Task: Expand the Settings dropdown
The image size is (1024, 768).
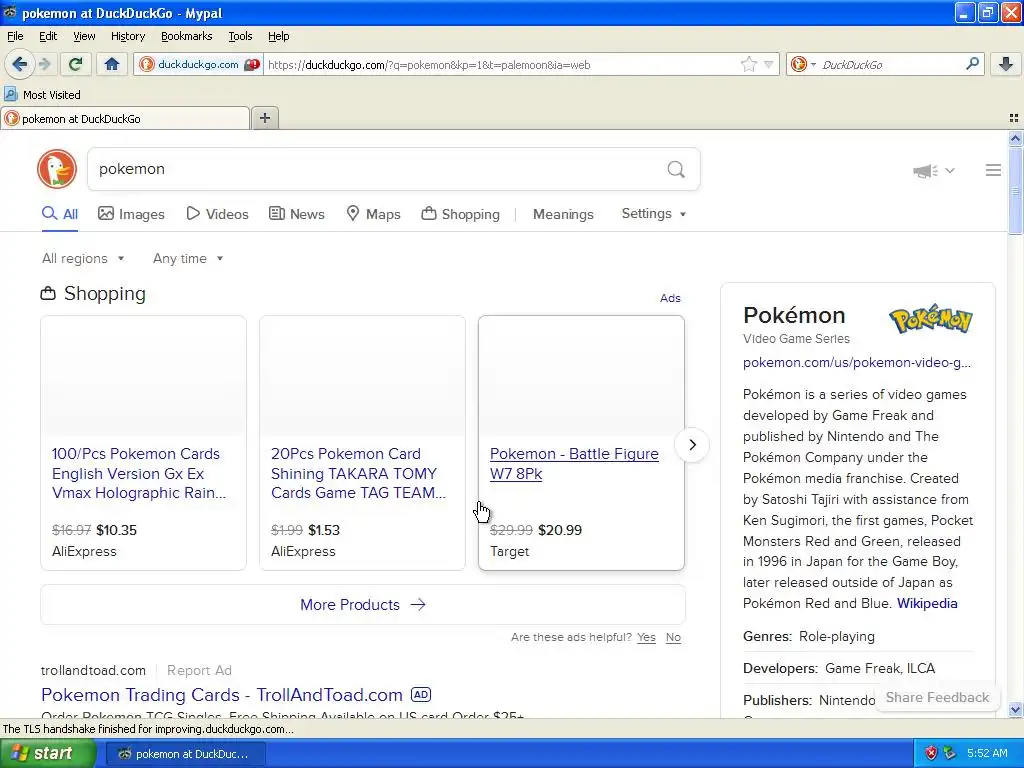Action: point(654,214)
